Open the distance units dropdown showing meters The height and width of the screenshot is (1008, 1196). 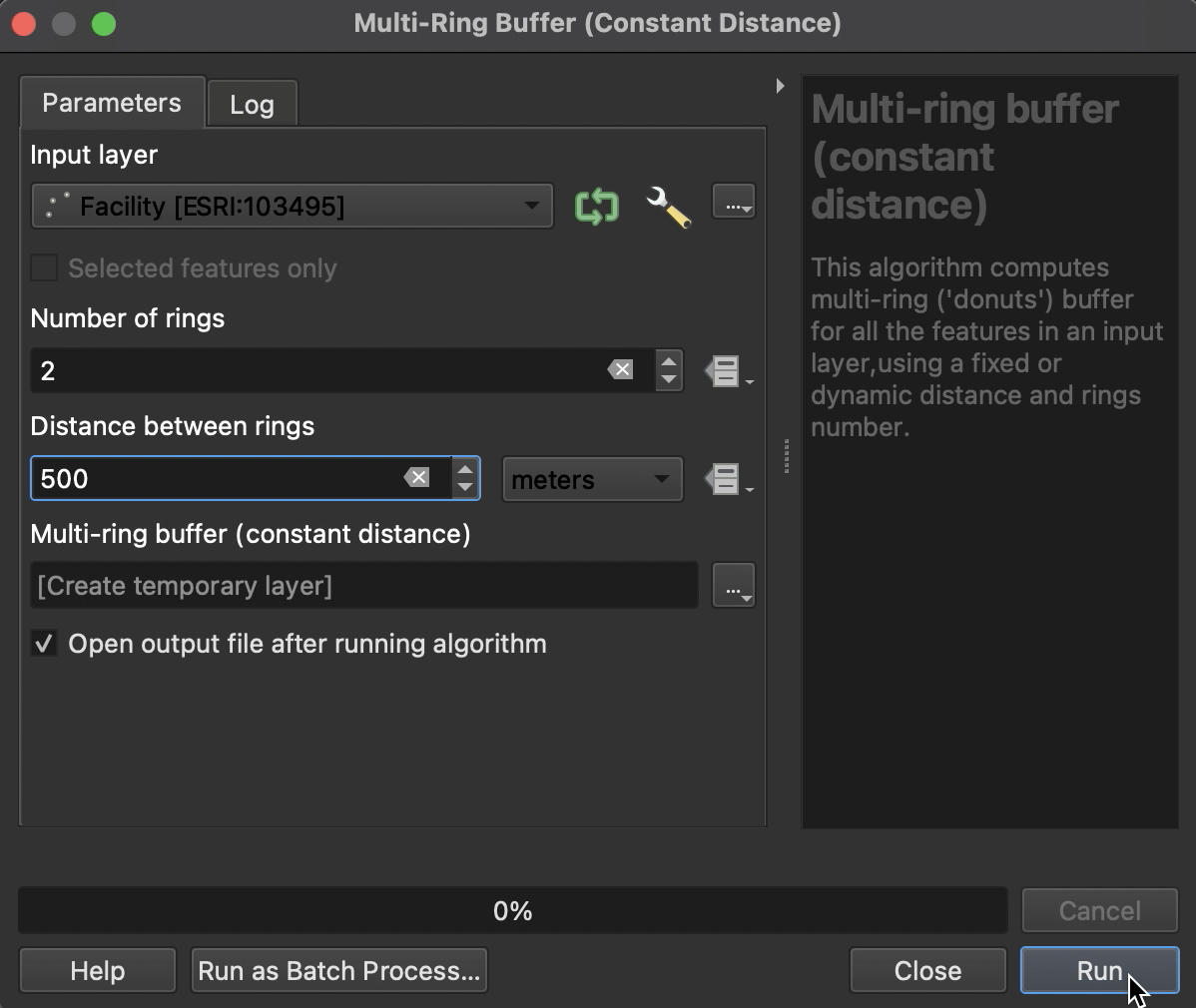click(x=592, y=479)
